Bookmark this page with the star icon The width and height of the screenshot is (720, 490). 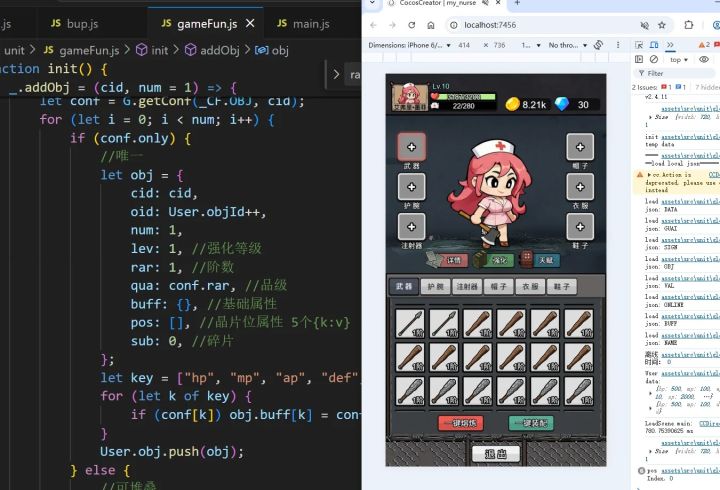[x=662, y=25]
